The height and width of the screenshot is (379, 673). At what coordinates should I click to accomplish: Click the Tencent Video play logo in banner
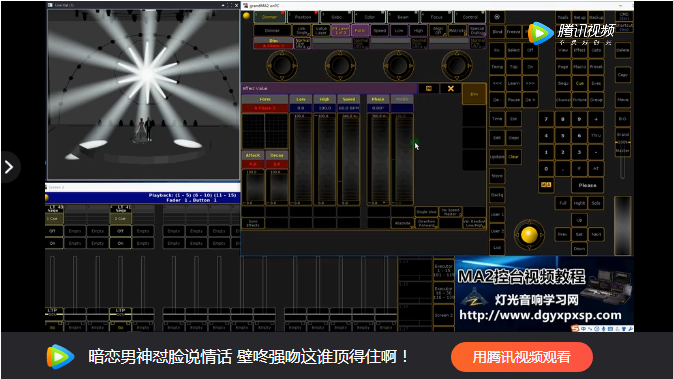[60, 356]
